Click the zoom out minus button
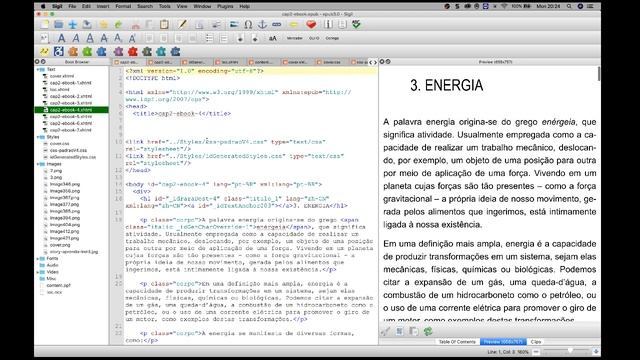 [536, 351]
